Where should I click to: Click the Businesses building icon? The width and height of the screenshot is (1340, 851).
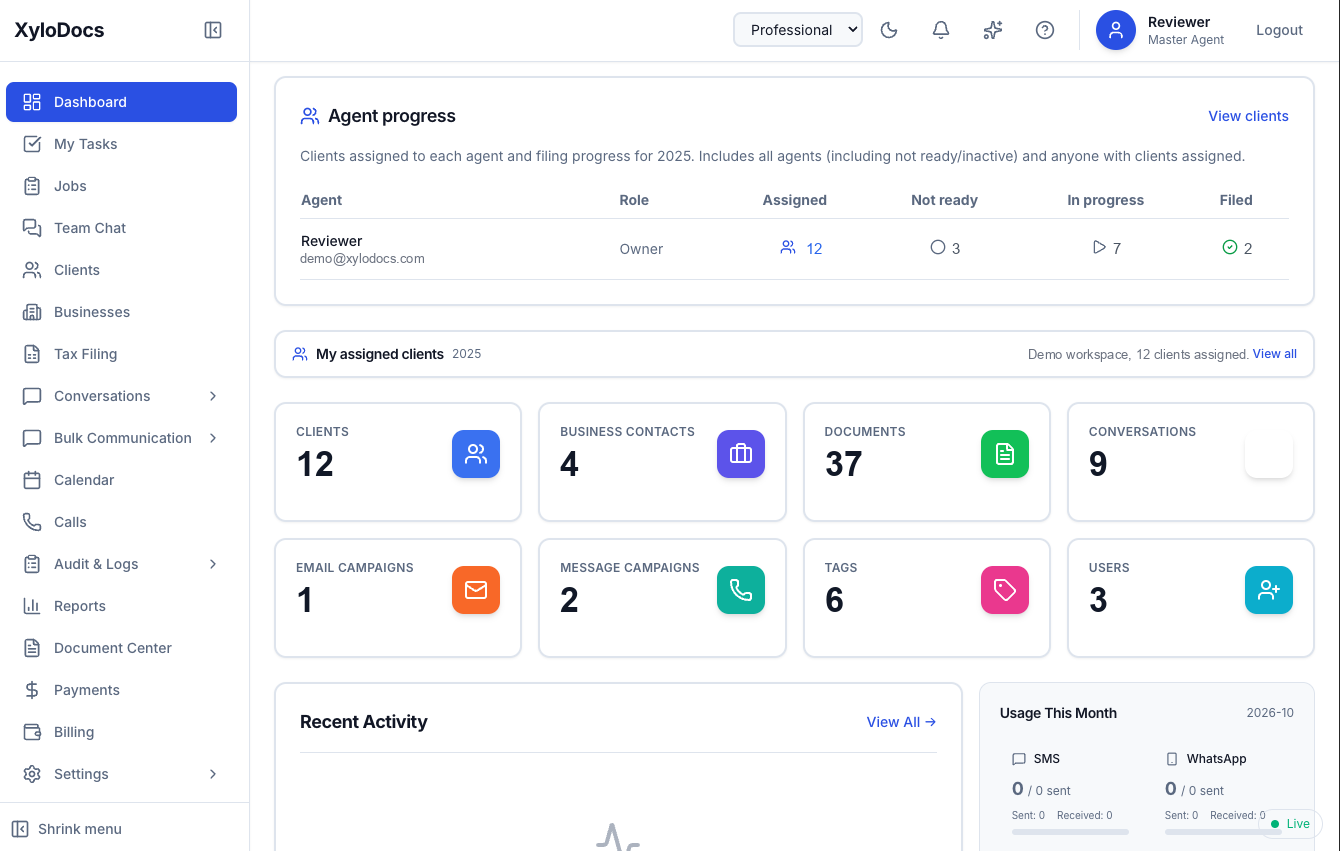click(32, 312)
